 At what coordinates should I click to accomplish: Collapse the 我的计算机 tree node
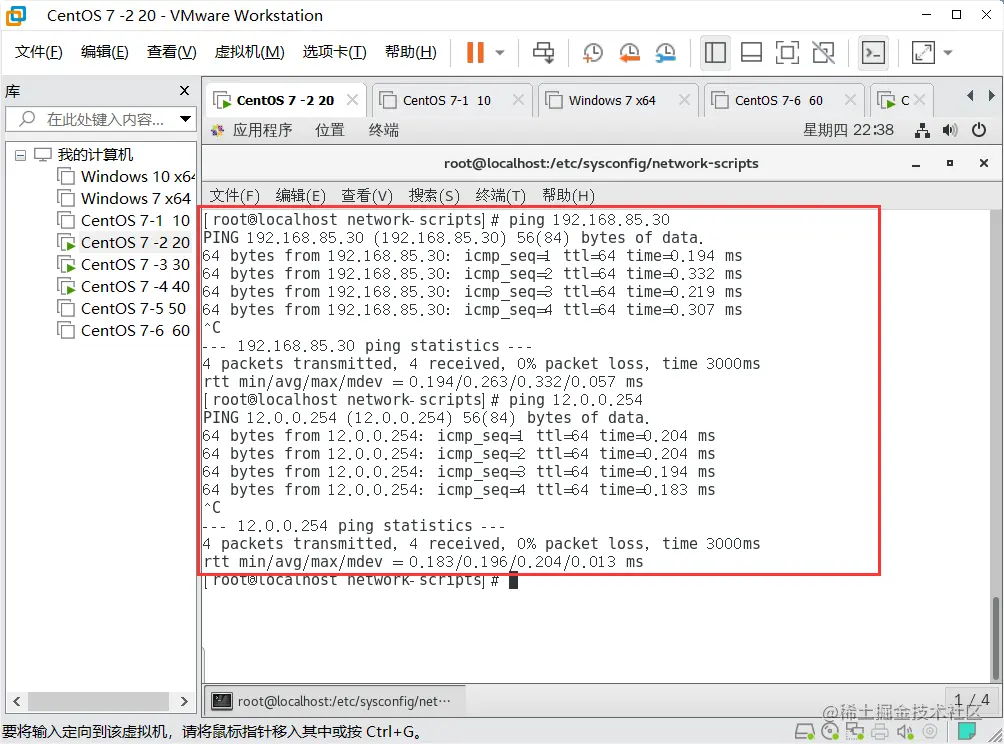pyautogui.click(x=22, y=154)
